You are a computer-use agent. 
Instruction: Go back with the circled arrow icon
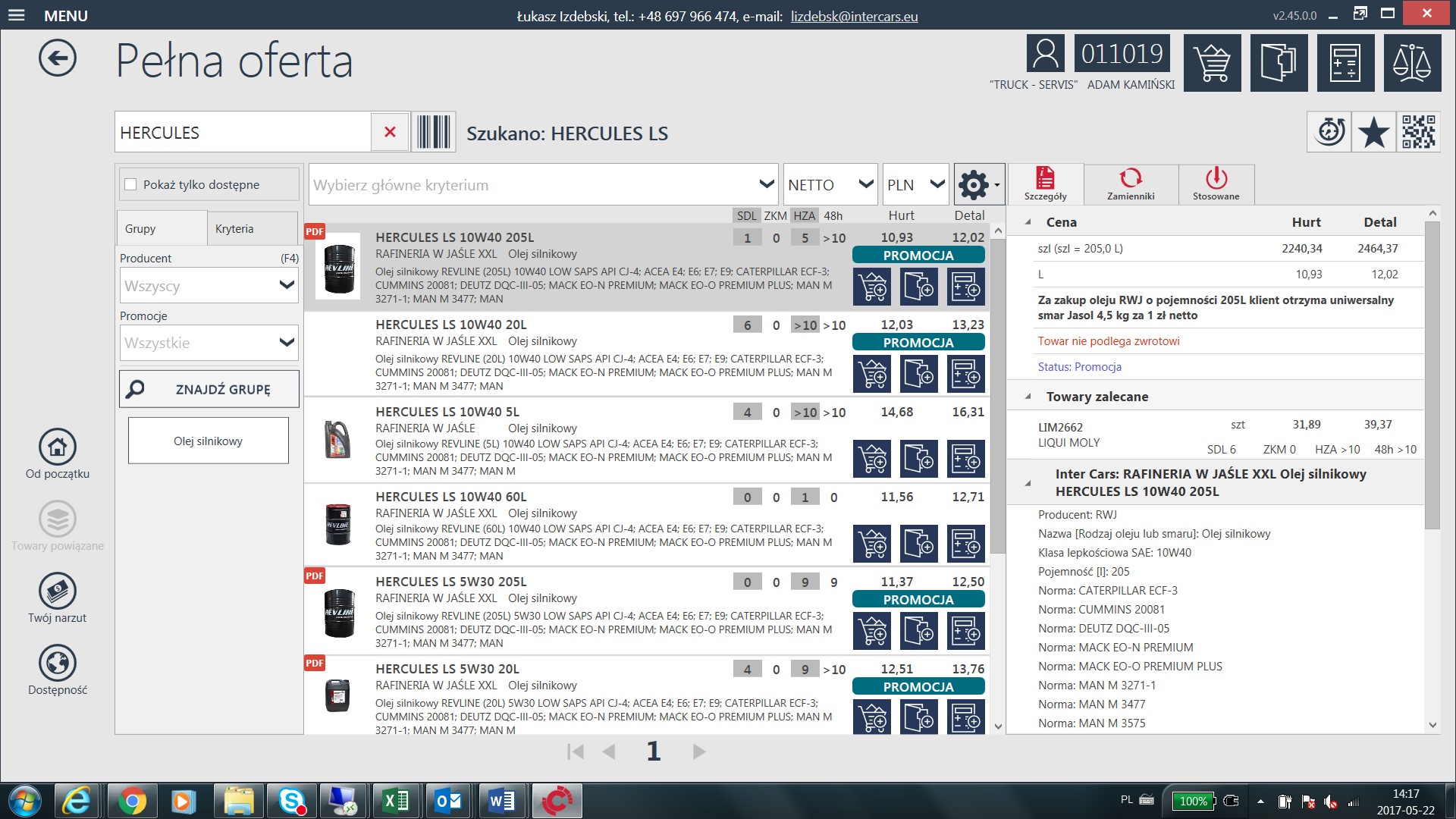(x=58, y=59)
